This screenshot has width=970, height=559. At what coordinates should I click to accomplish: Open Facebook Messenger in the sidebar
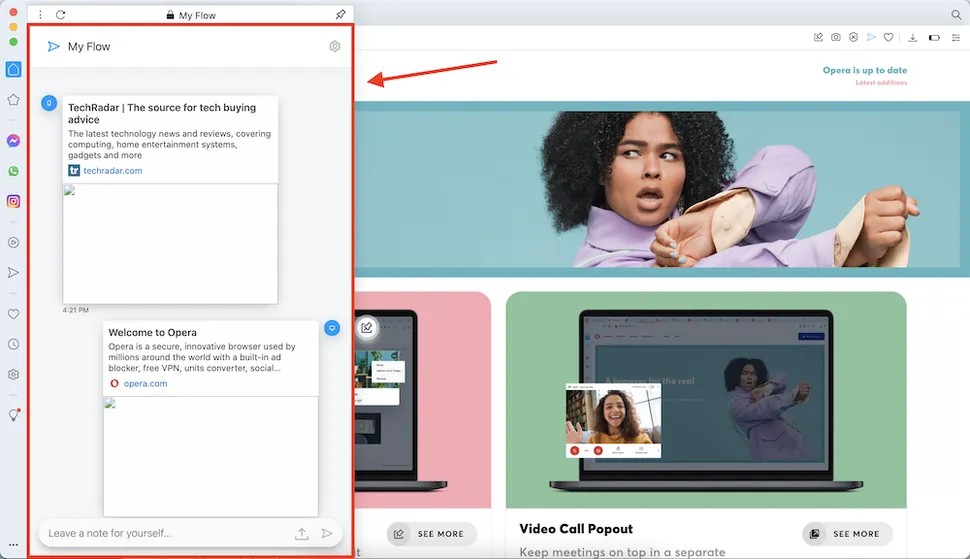[x=14, y=141]
